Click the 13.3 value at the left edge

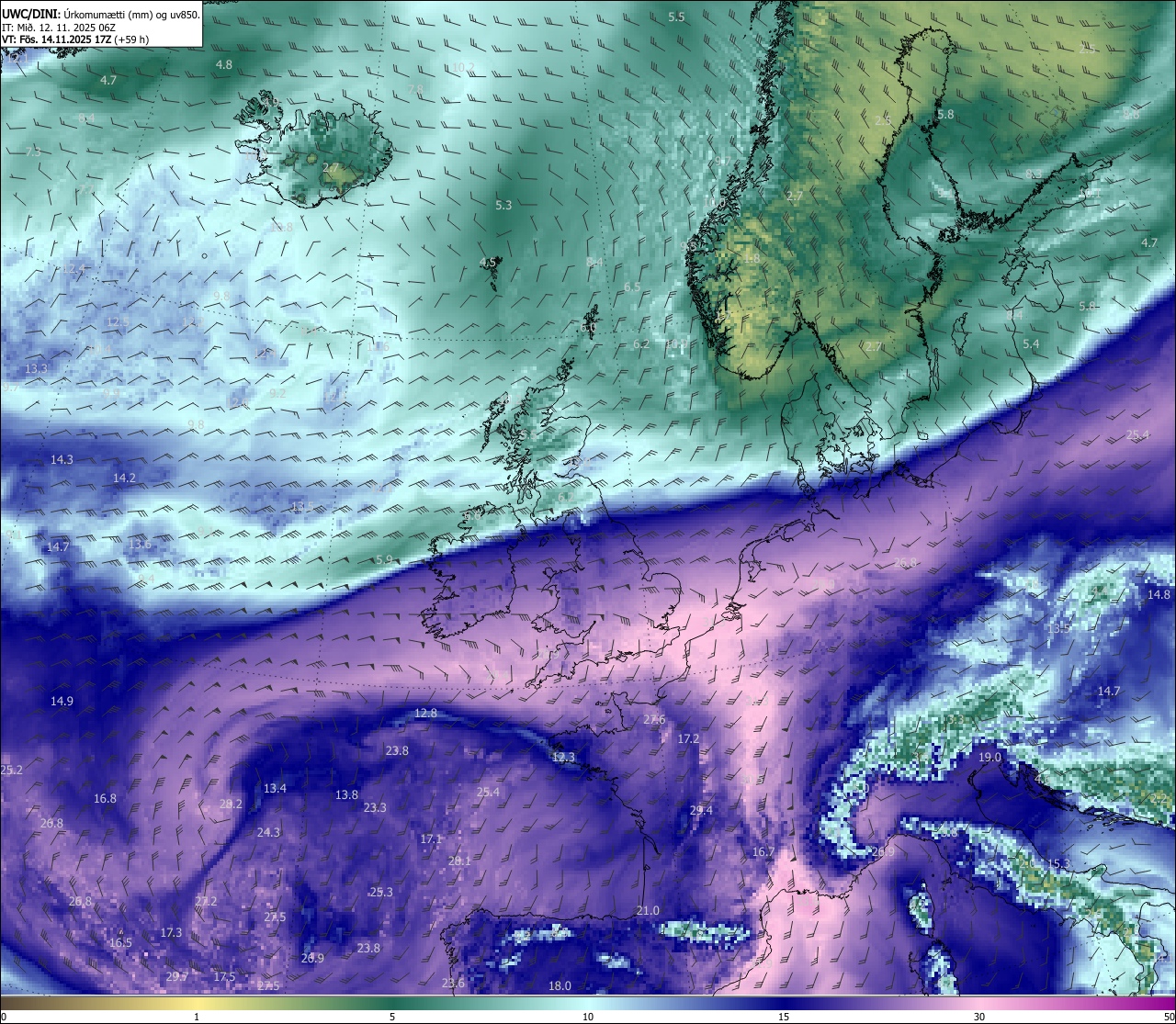coord(36,368)
